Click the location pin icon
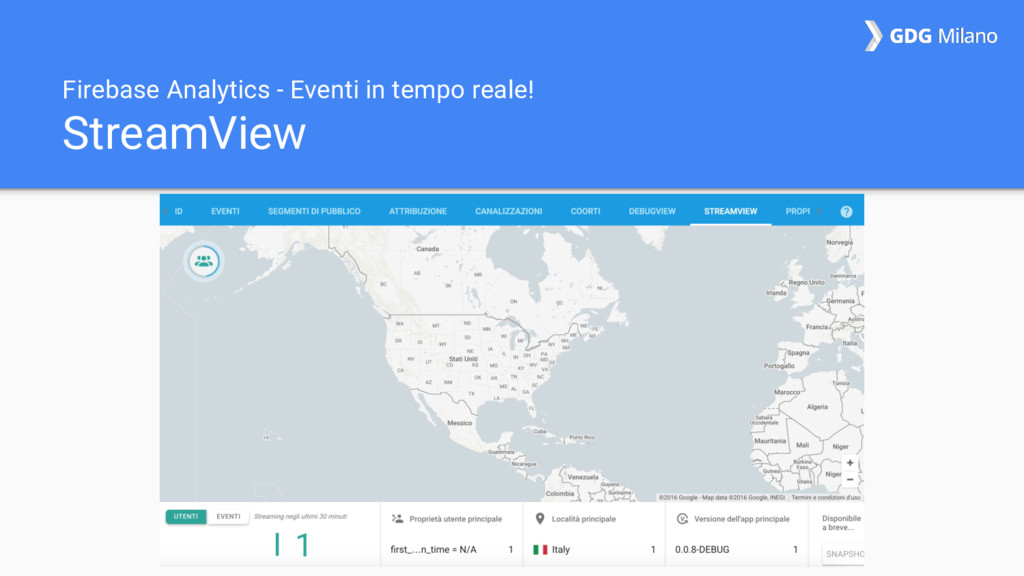This screenshot has height=576, width=1024. pos(539,519)
